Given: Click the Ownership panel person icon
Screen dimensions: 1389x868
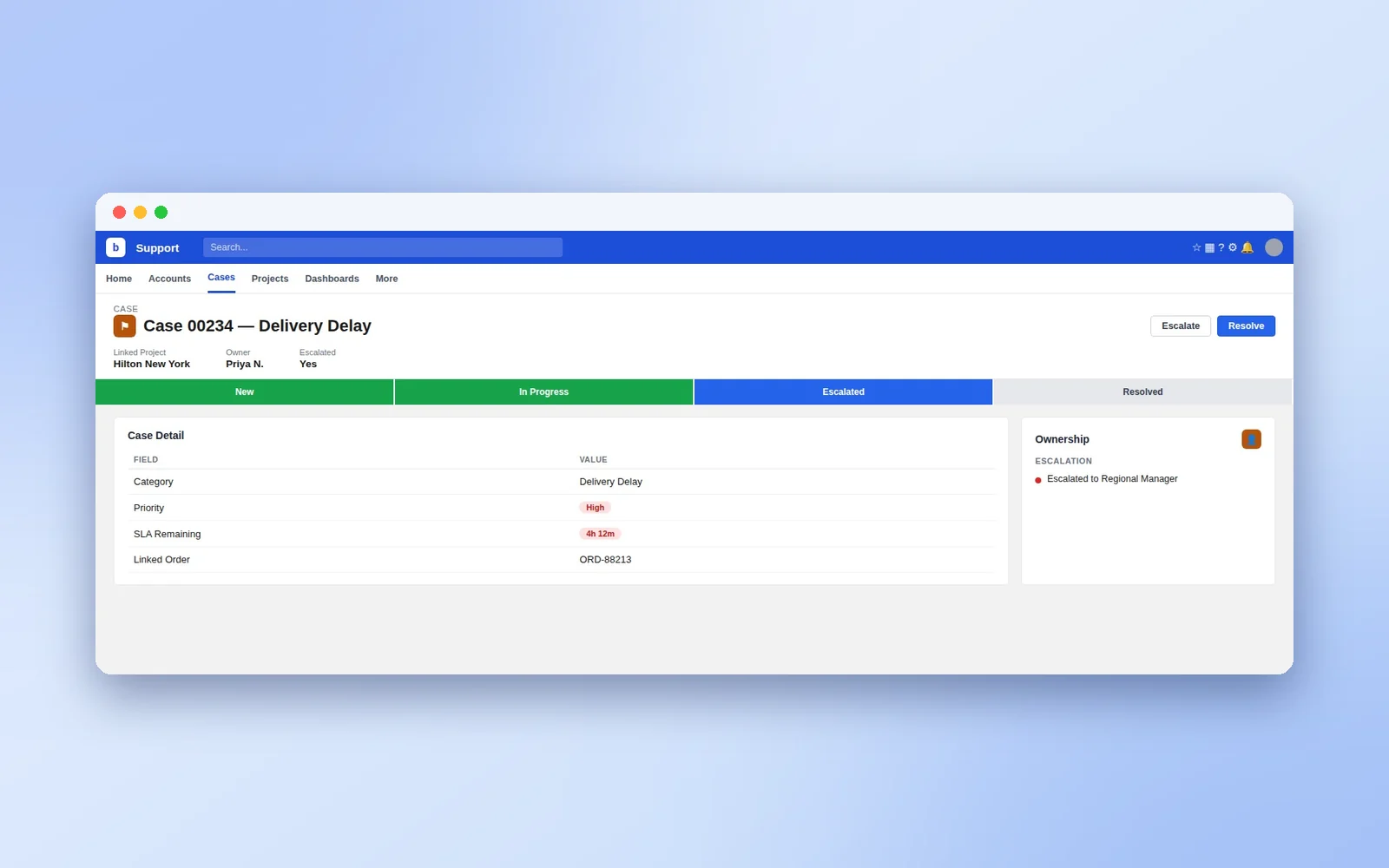Looking at the screenshot, I should (1251, 439).
